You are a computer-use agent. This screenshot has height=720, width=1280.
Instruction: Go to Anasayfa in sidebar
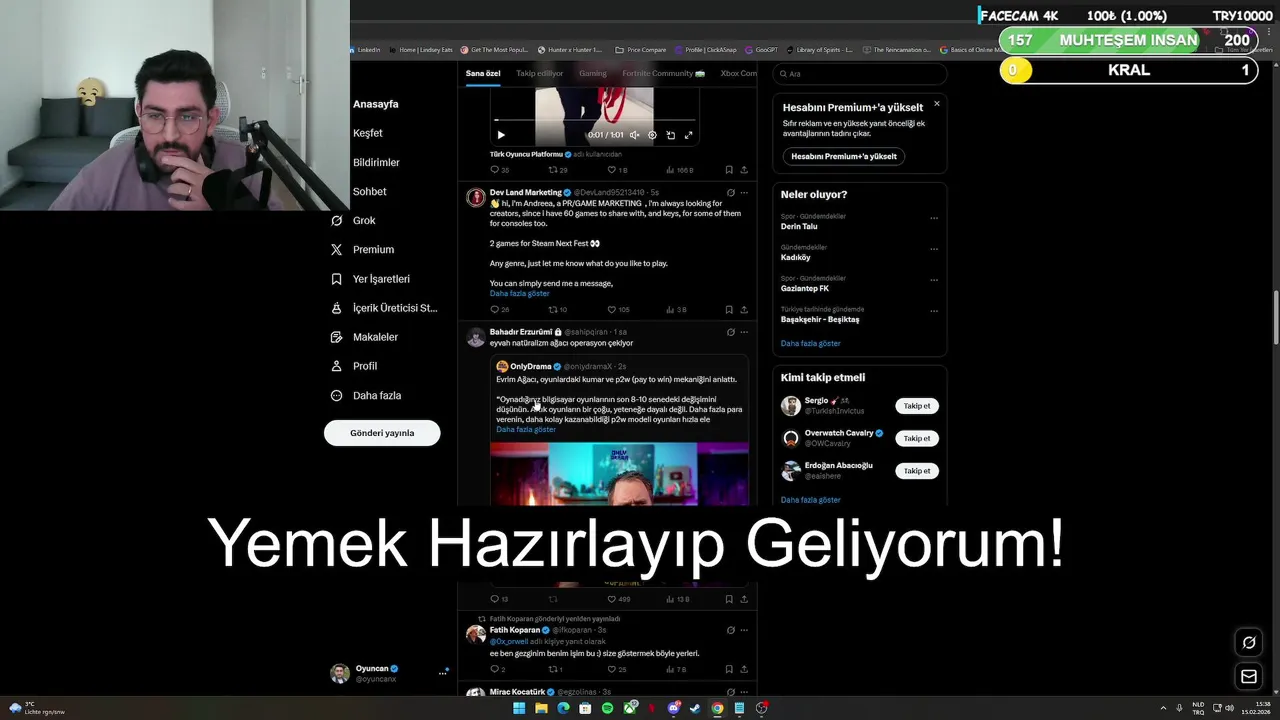coord(375,104)
